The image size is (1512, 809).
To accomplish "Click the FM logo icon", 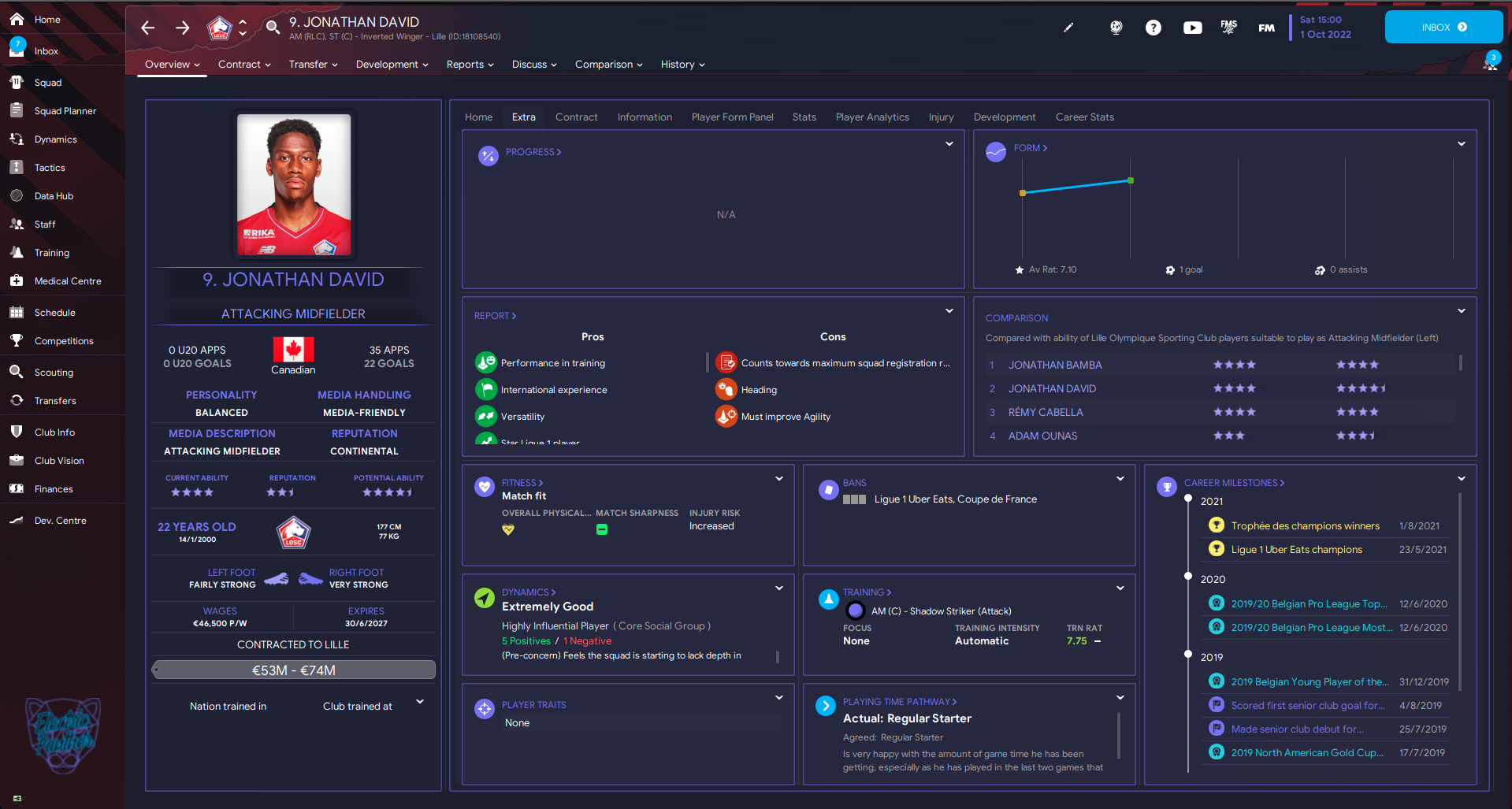I will click(1266, 28).
